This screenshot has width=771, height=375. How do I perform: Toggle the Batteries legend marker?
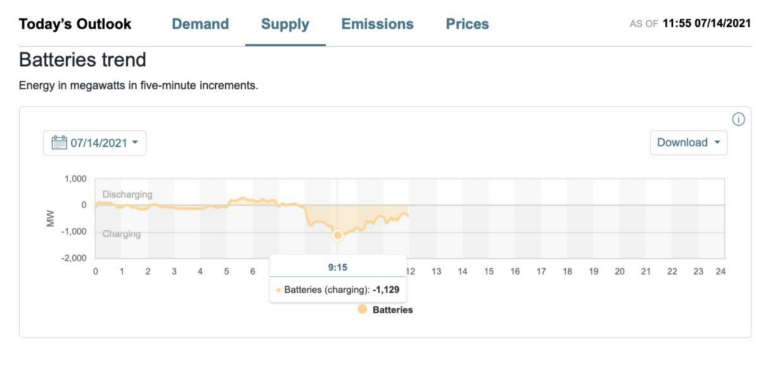point(362,310)
